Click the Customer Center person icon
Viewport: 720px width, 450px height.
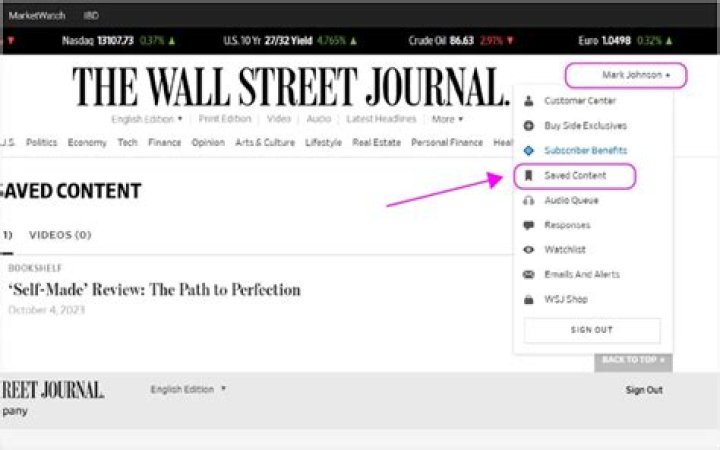[528, 101]
